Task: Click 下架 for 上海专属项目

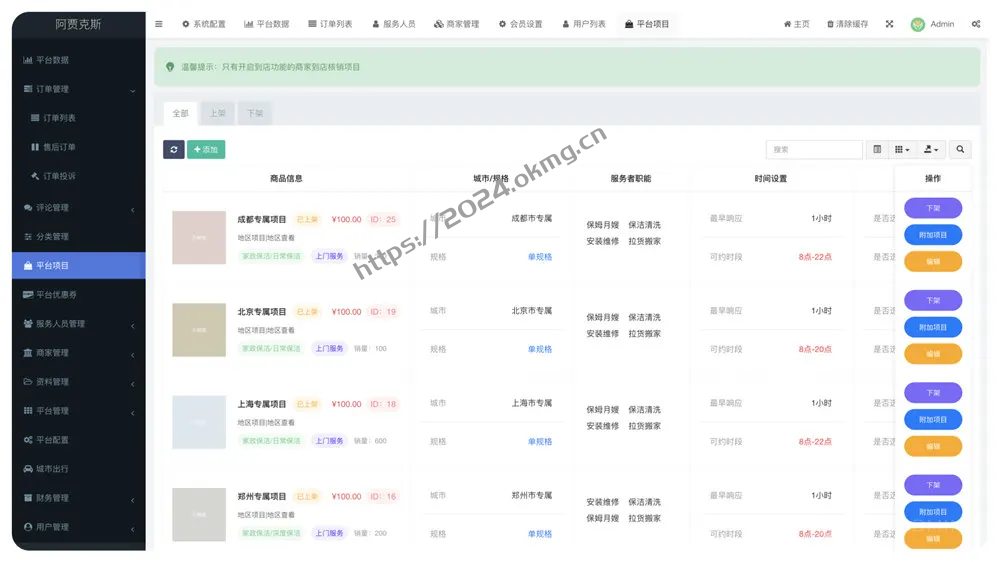Action: [x=933, y=393]
